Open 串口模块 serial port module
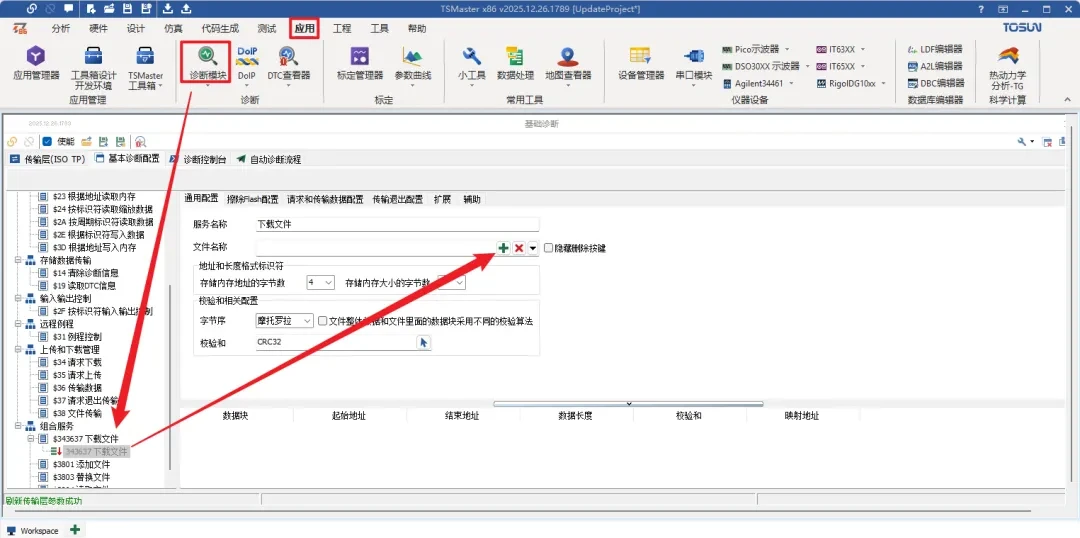The width and height of the screenshot is (1080, 538). [694, 63]
